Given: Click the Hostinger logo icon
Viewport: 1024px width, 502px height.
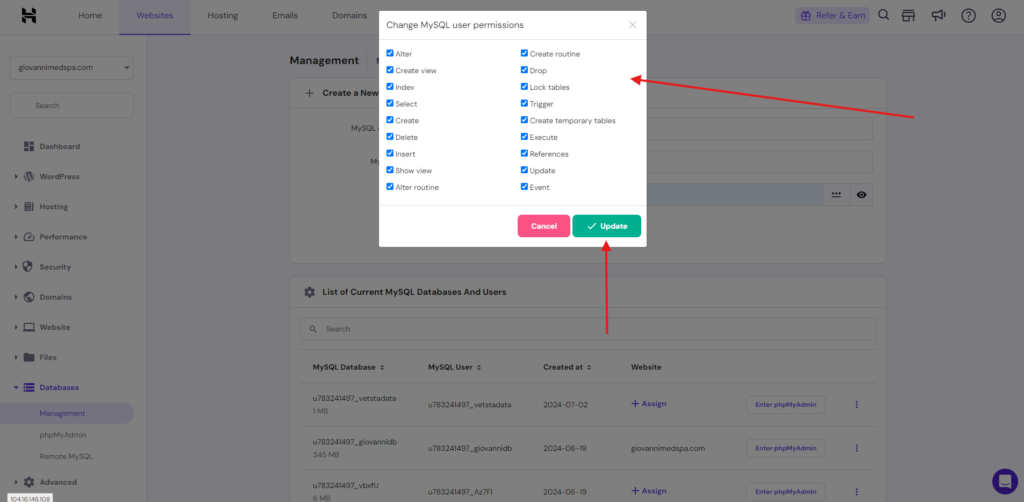Looking at the screenshot, I should (x=29, y=16).
